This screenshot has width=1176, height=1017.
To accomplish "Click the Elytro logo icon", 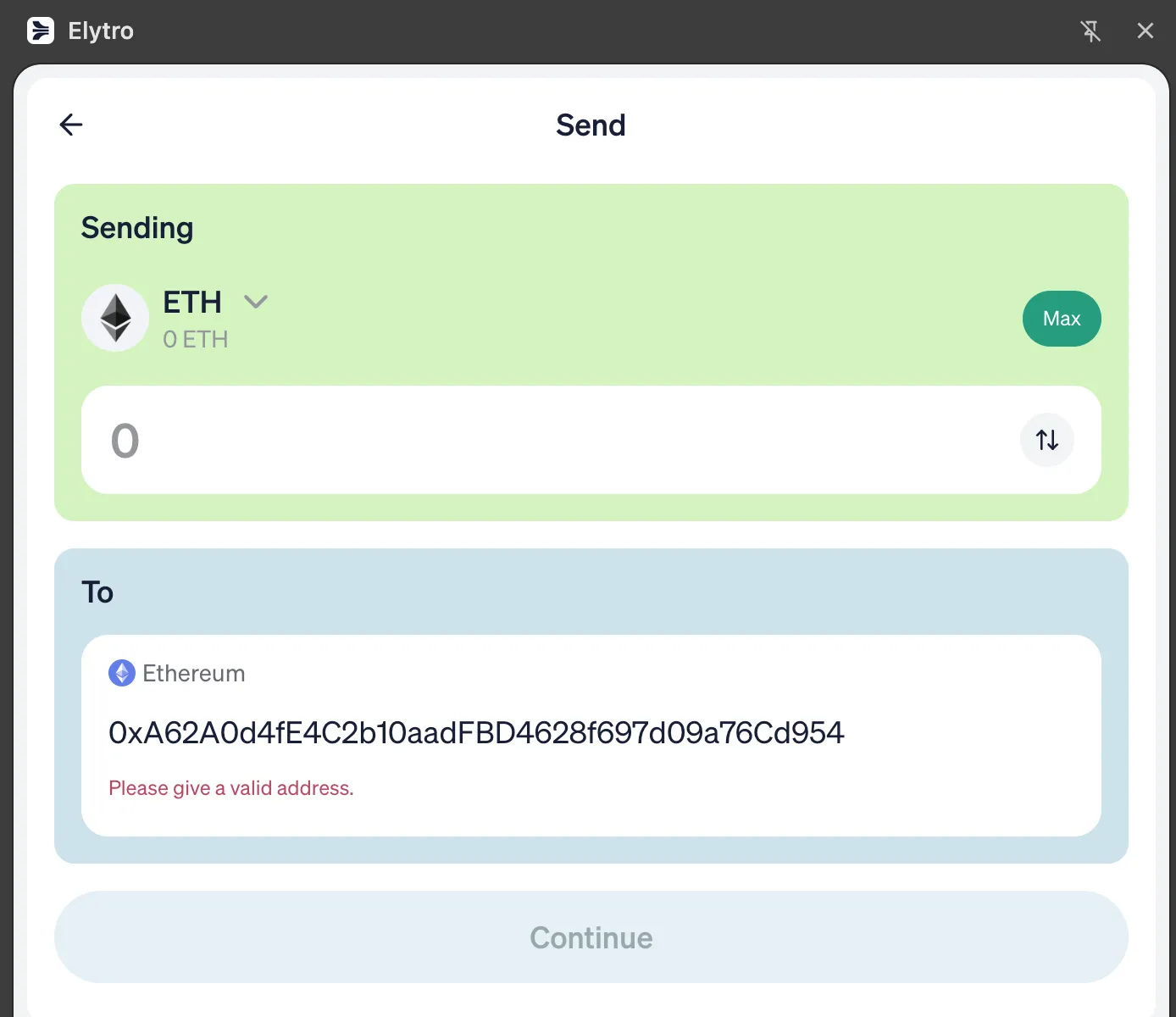I will click(x=41, y=31).
